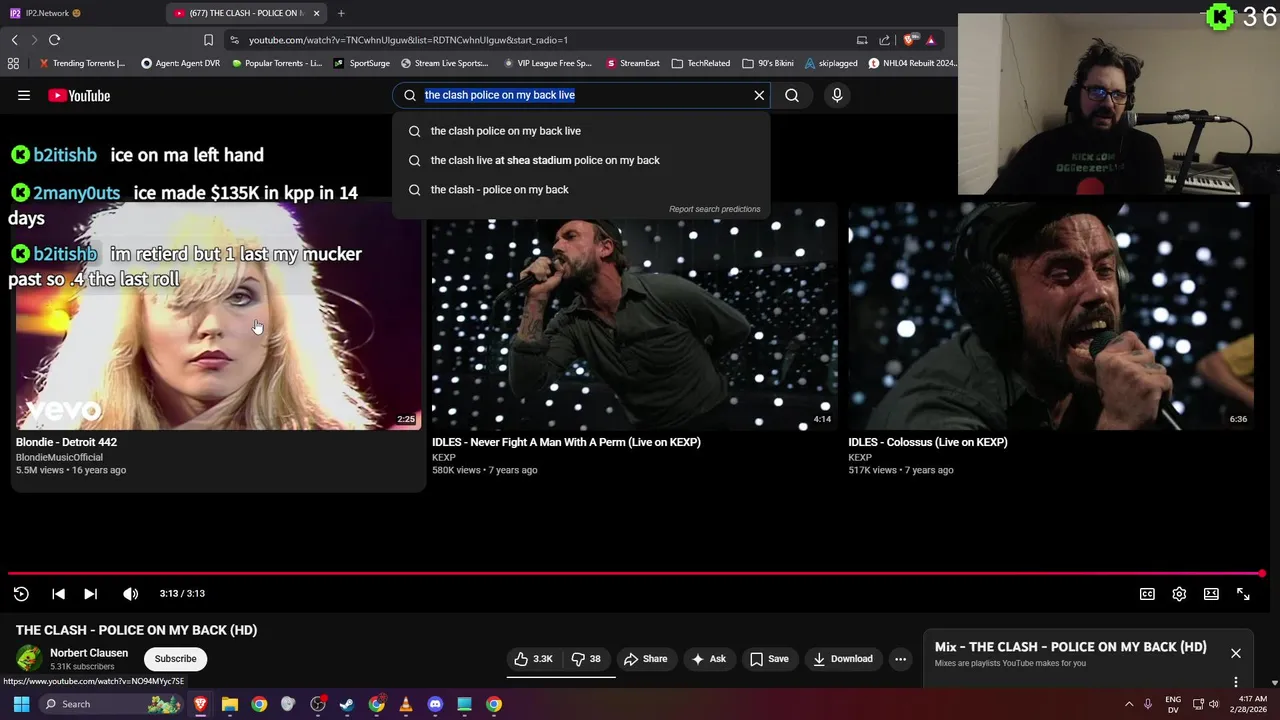Dislike the video (38)

click(x=586, y=659)
